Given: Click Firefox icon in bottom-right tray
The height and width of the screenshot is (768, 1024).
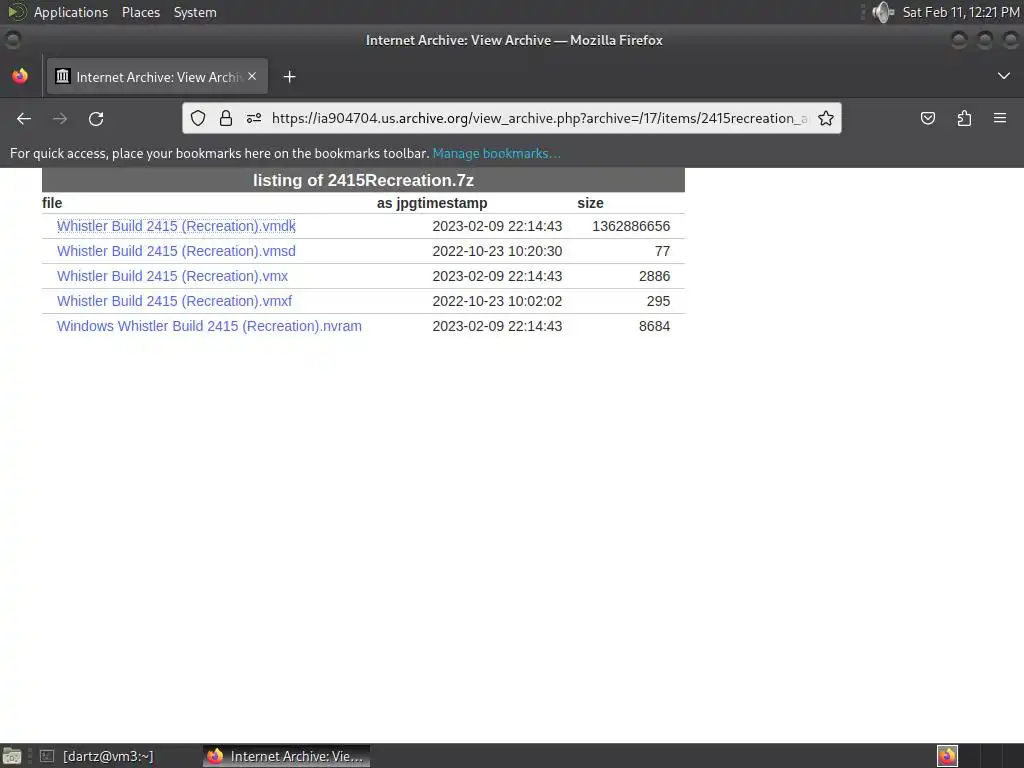Looking at the screenshot, I should pos(947,756).
